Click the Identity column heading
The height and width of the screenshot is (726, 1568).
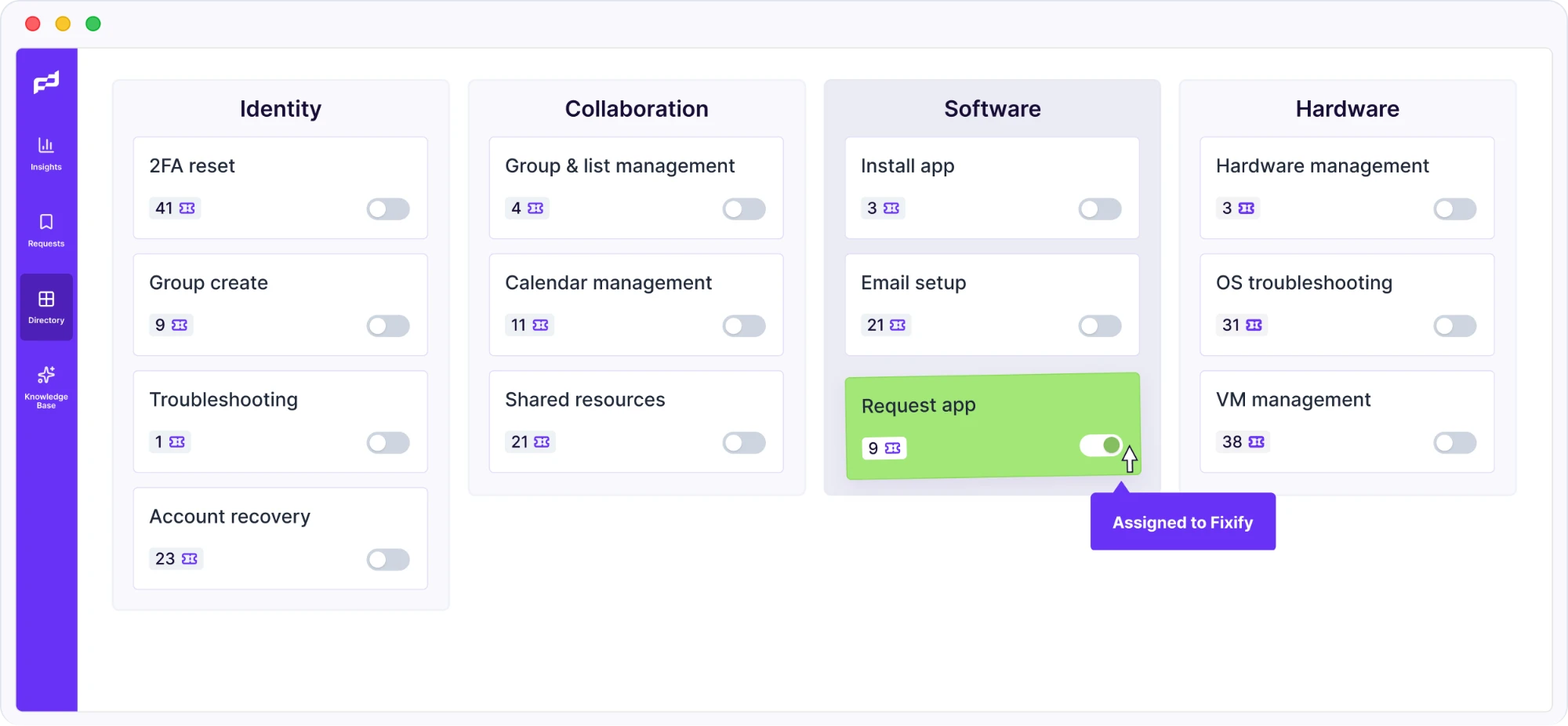281,109
